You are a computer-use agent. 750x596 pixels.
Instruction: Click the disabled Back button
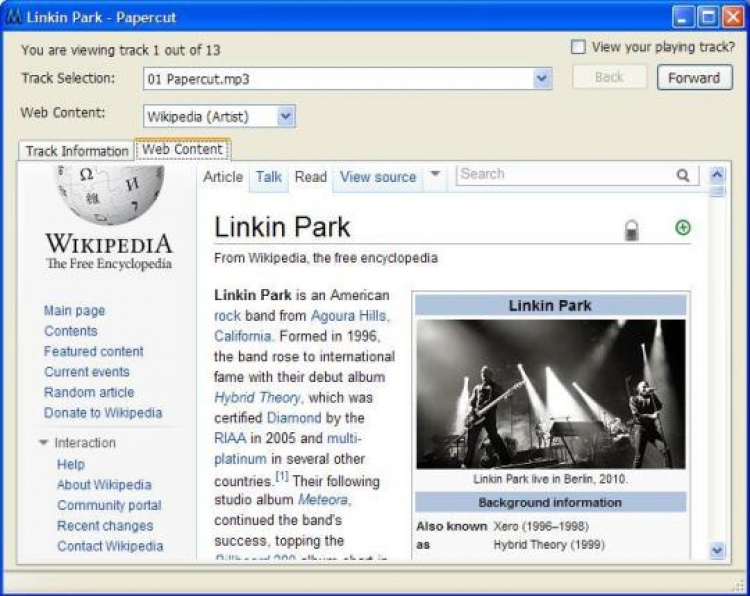coord(609,77)
